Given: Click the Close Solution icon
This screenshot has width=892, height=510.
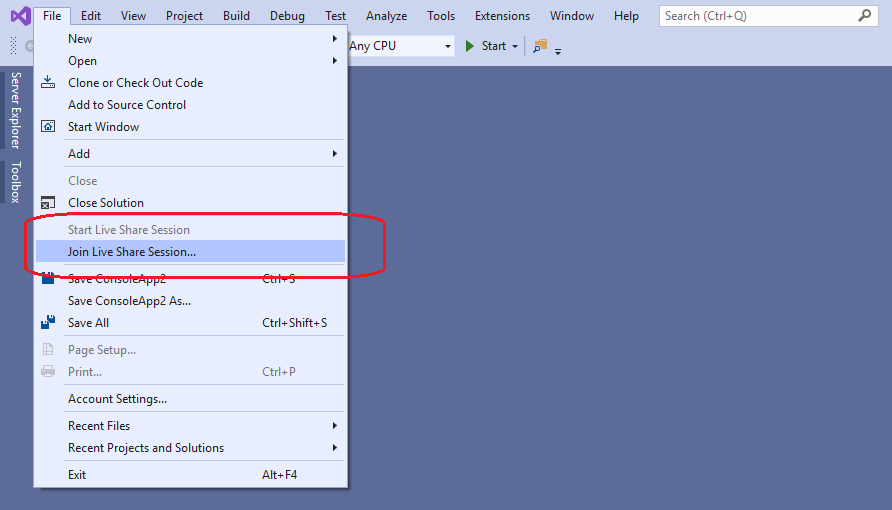Looking at the screenshot, I should pyautogui.click(x=48, y=202).
